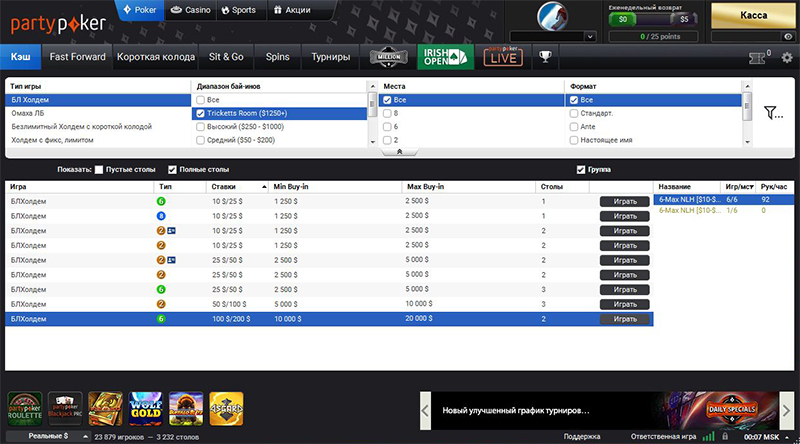The image size is (800, 444).
Task: Open settings gear icon
Action: coord(787,57)
